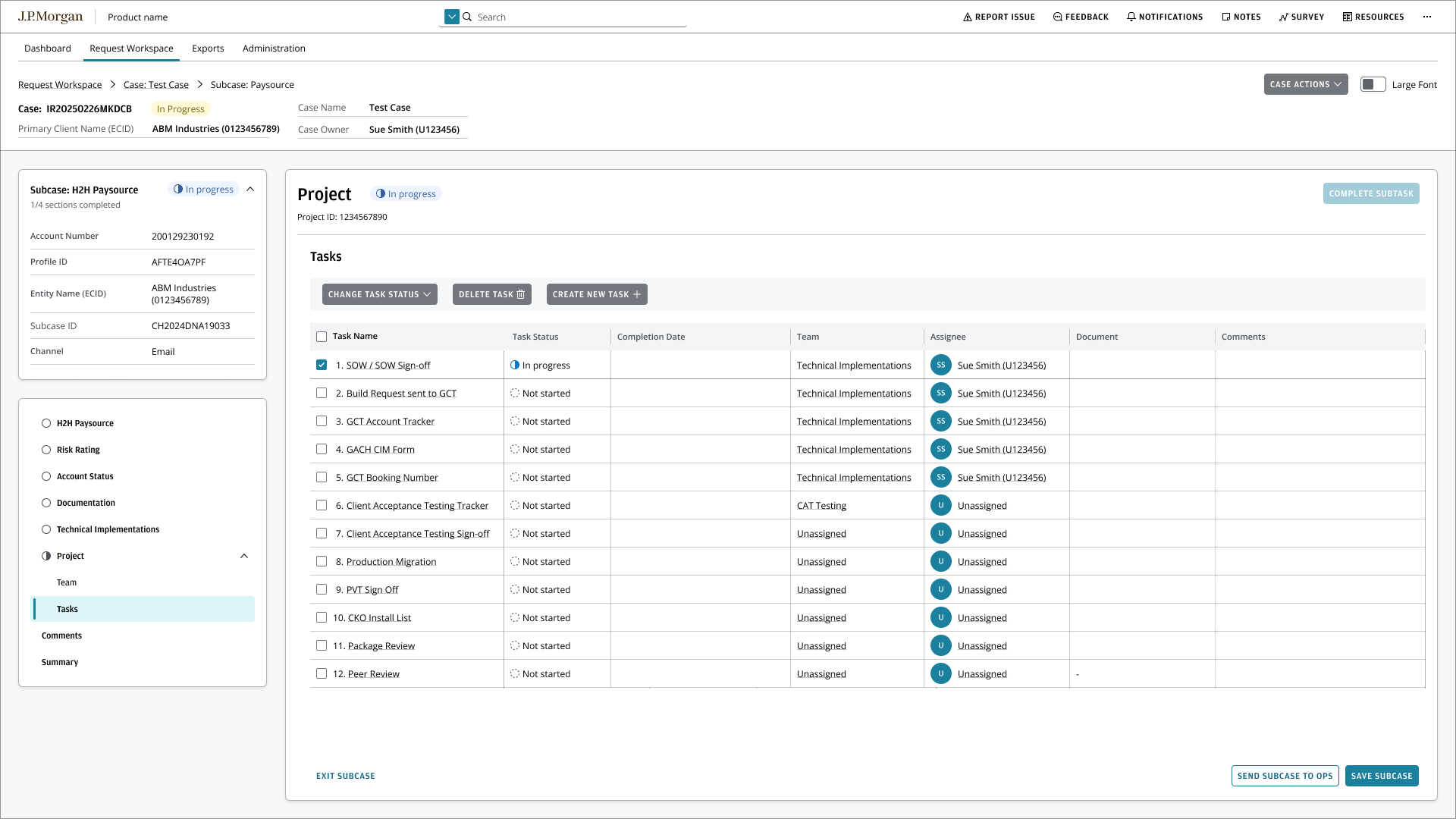The width and height of the screenshot is (1456, 819).
Task: Open the more options ellipsis menu
Action: click(1427, 17)
